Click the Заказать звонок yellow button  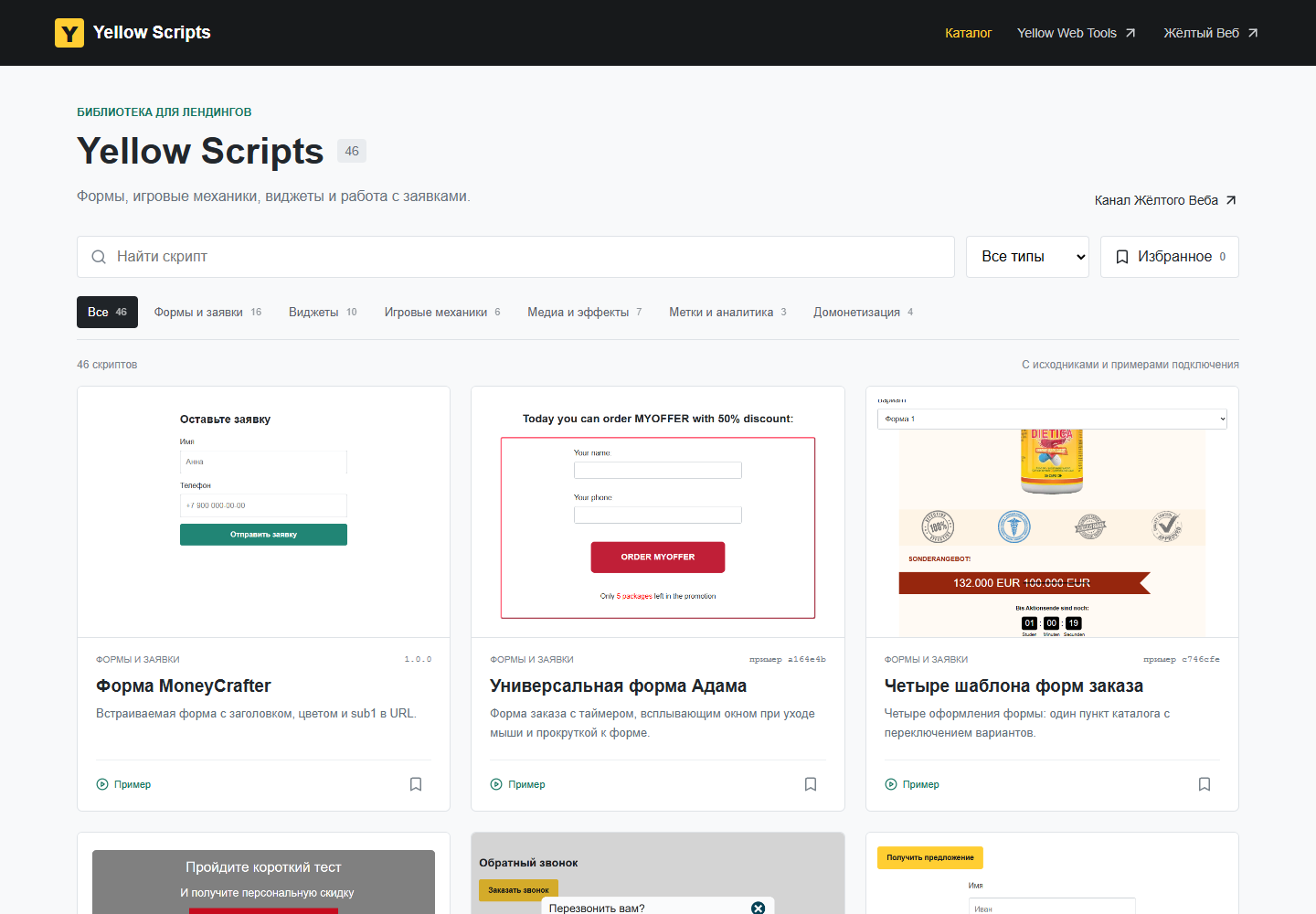click(518, 889)
